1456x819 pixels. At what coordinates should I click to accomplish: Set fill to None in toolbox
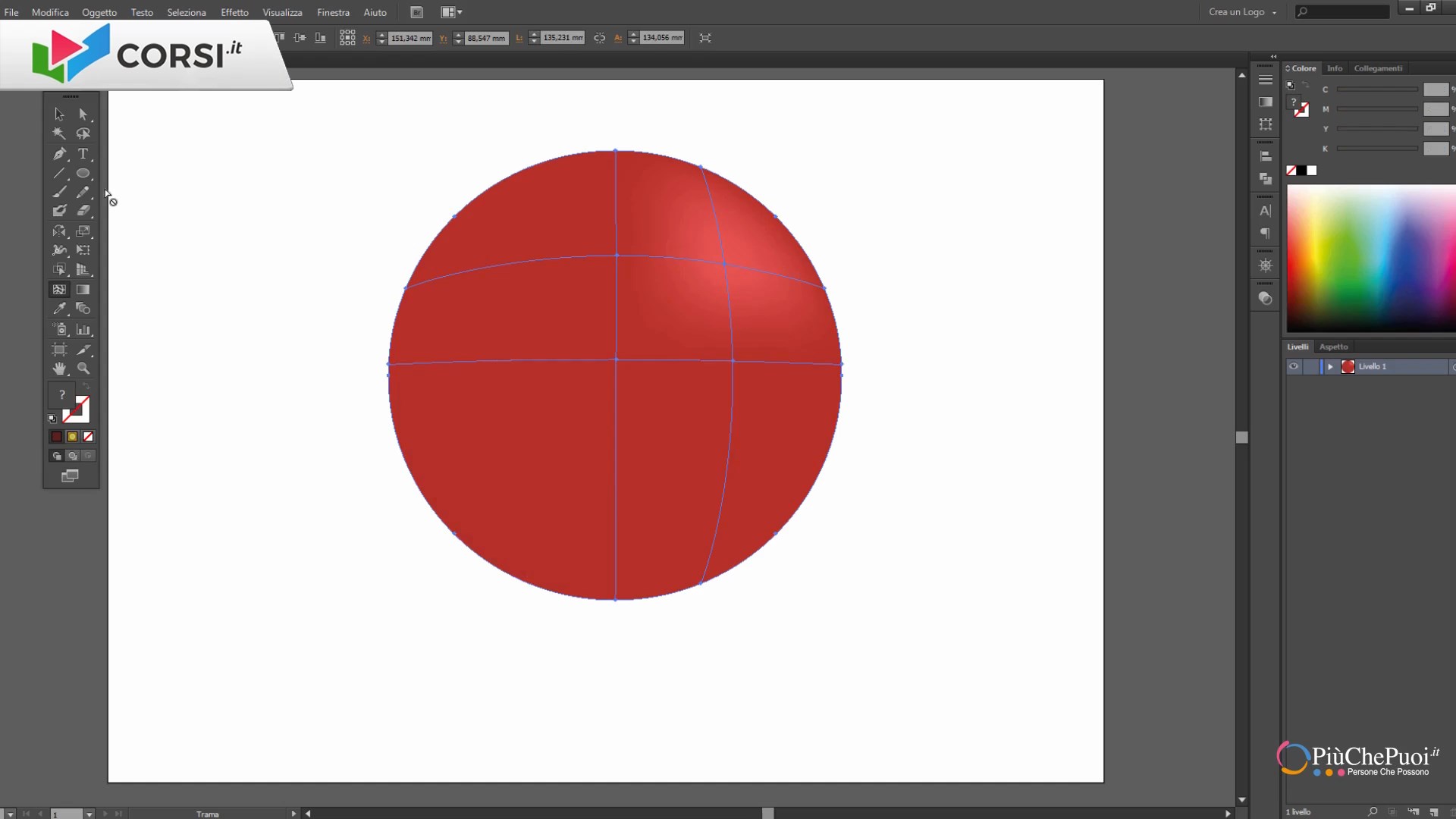(x=88, y=437)
